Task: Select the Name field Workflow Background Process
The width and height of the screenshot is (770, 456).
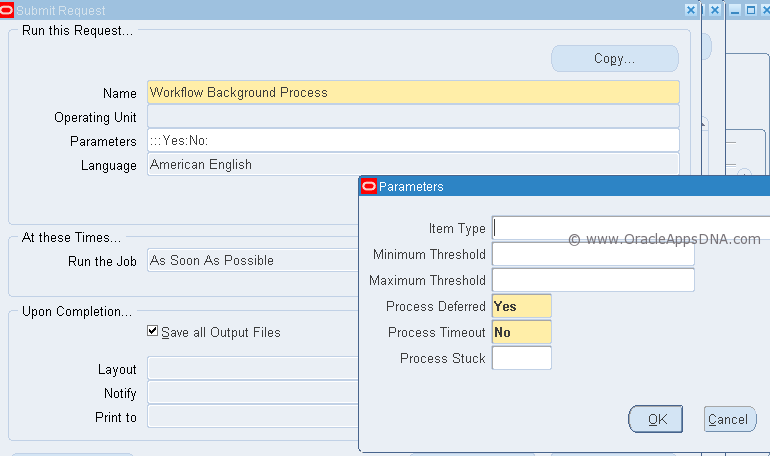Action: click(x=413, y=92)
